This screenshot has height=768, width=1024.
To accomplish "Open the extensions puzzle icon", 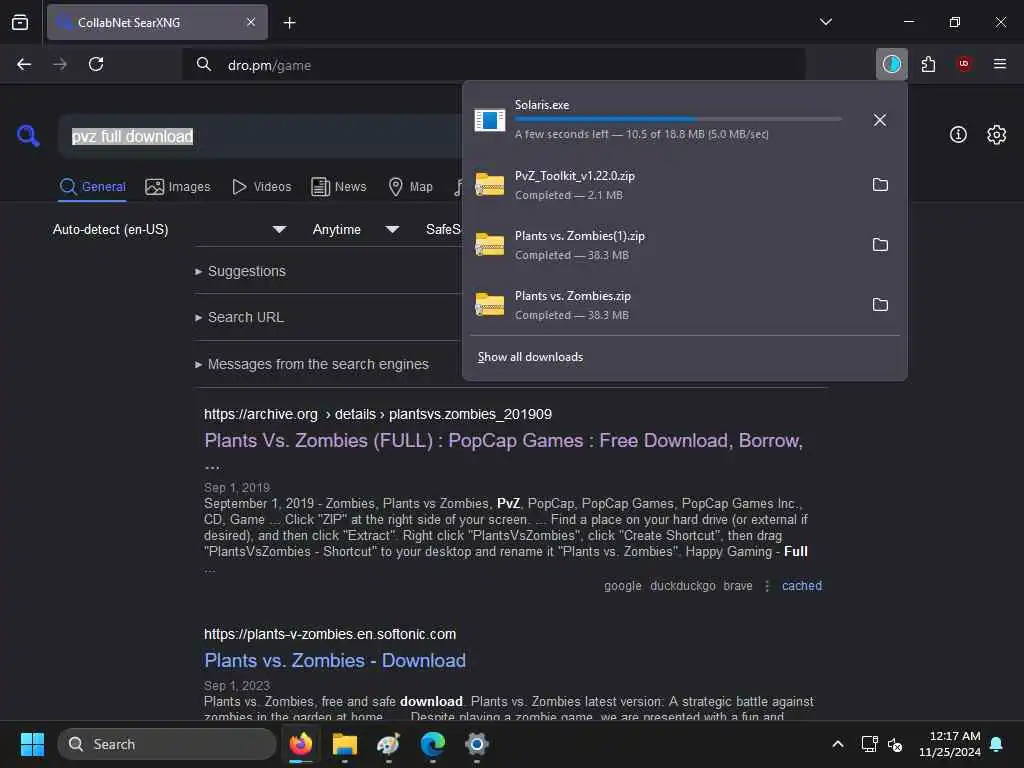I will pyautogui.click(x=928, y=64).
